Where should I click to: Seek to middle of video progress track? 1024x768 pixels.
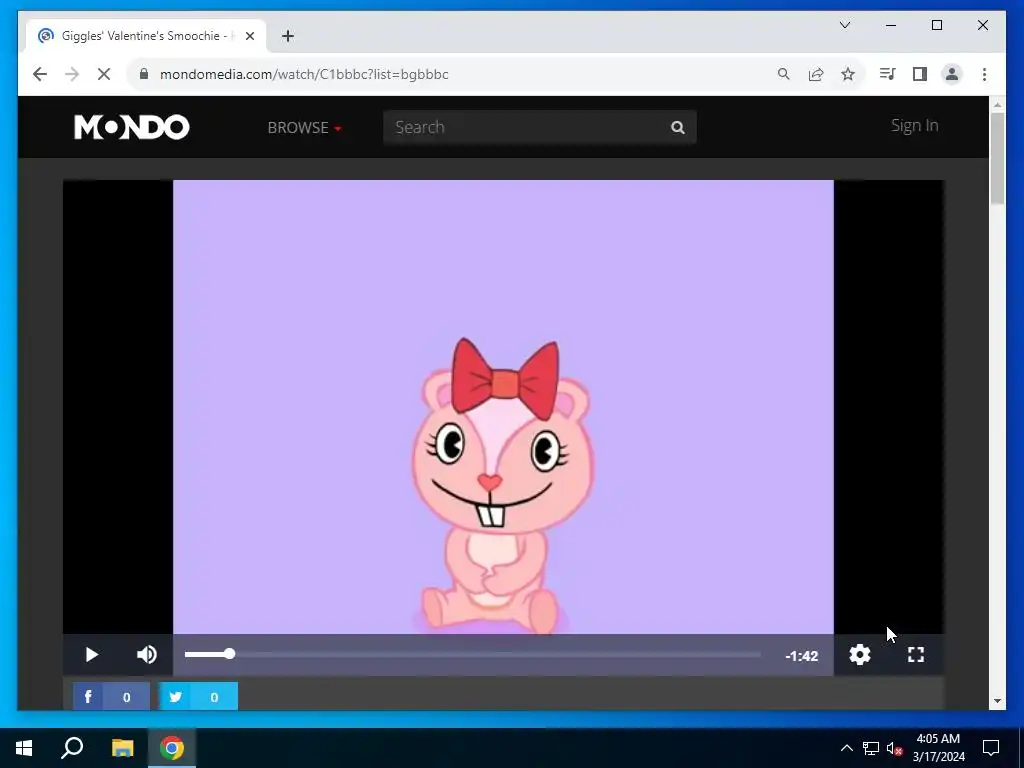click(x=473, y=654)
